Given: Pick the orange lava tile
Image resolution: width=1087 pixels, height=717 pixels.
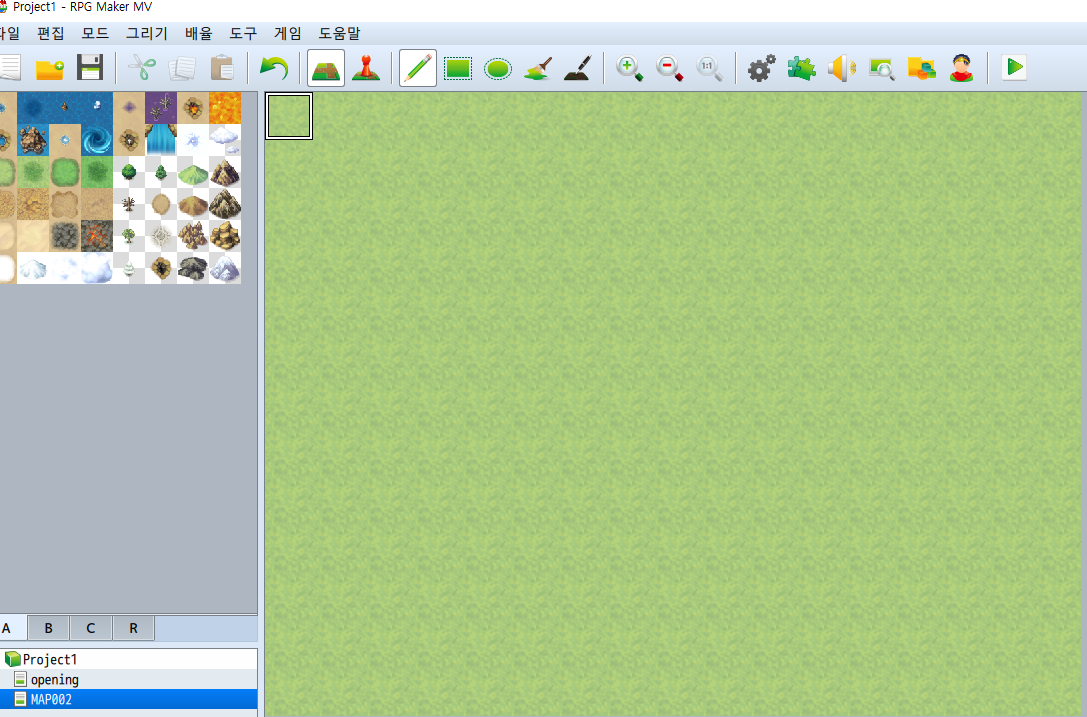Looking at the screenshot, I should (225, 108).
